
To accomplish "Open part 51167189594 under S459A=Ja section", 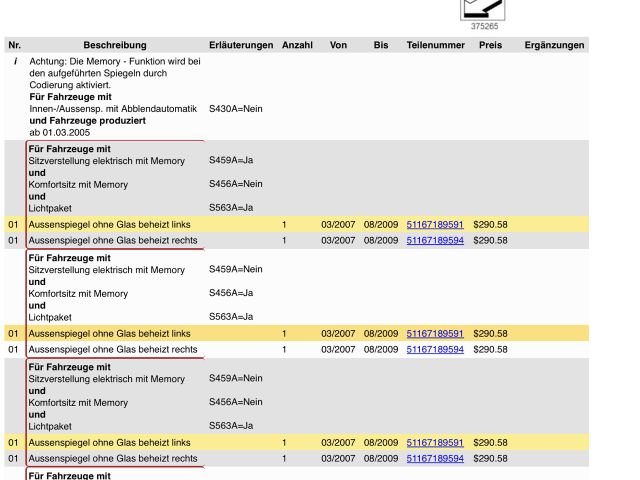I will coord(435,240).
